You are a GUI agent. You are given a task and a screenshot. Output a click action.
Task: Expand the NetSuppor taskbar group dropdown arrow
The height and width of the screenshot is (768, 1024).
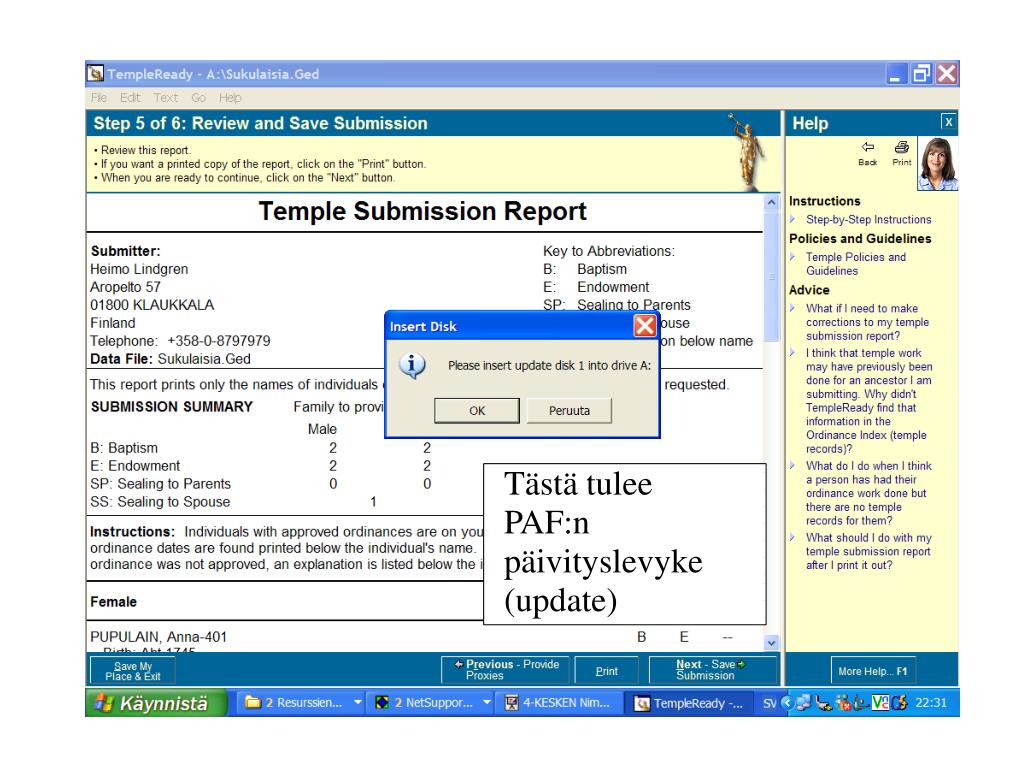click(x=487, y=703)
